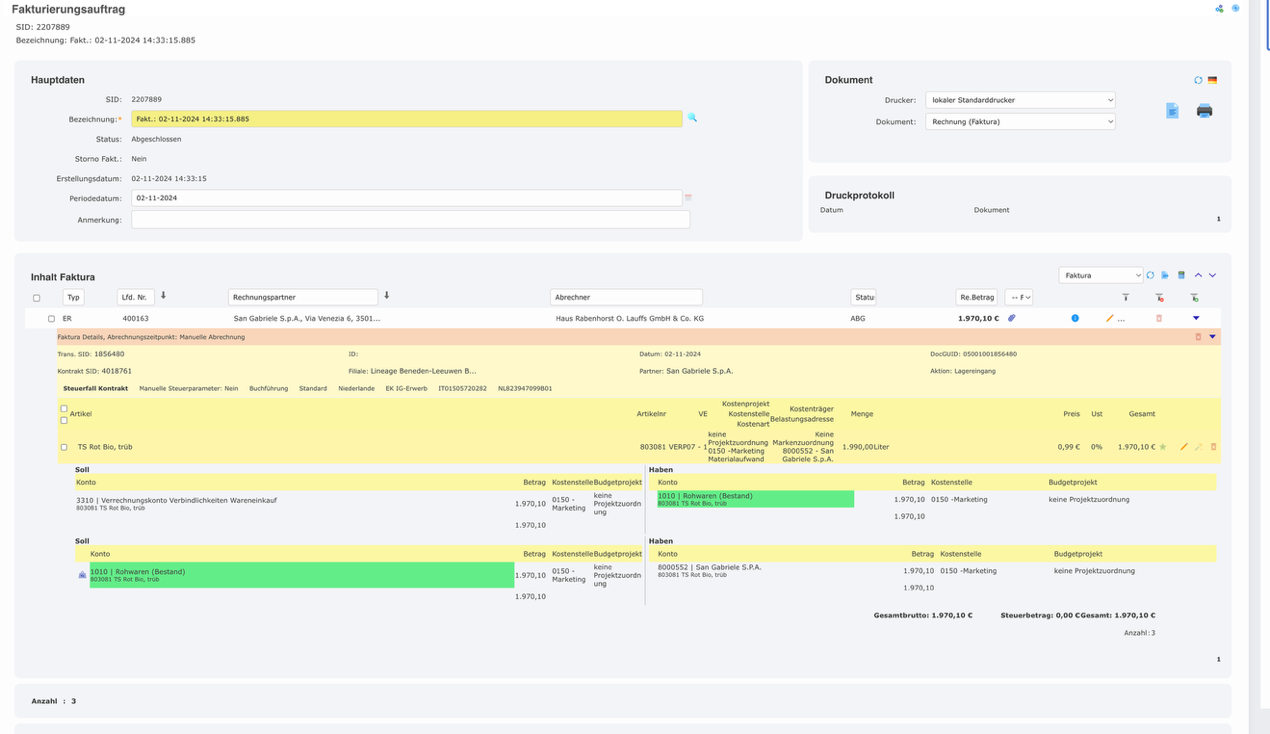The width and height of the screenshot is (1270, 734).
Task: Click the red trash icon on row 400163
Action: (1159, 318)
